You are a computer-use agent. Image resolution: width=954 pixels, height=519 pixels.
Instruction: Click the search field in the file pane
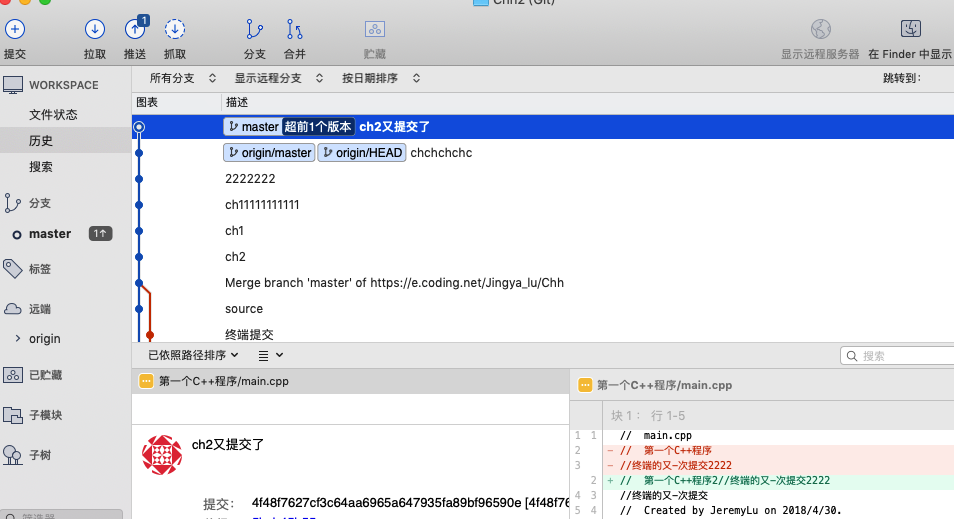pos(899,356)
